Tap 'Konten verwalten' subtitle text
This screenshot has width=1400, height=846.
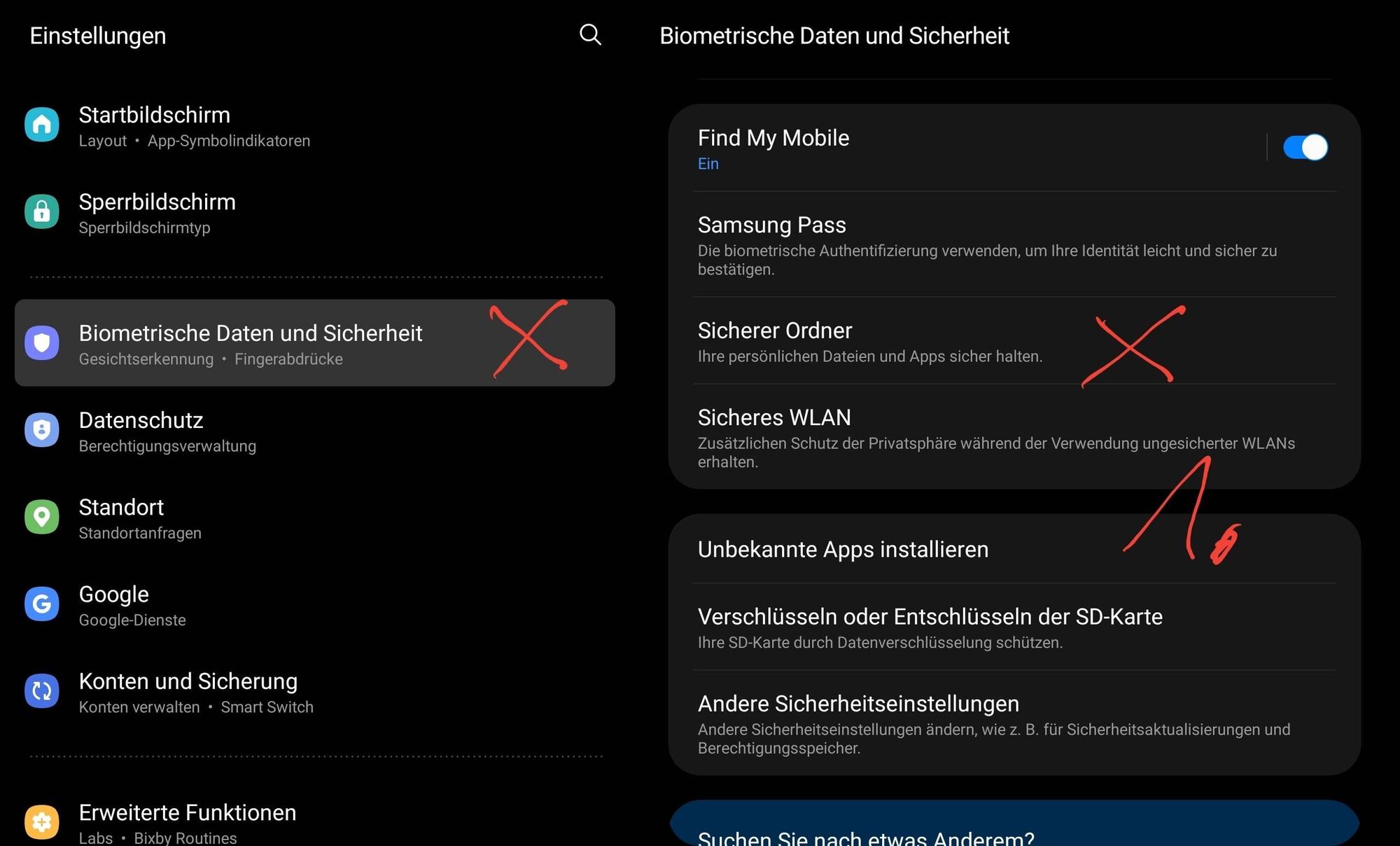click(139, 707)
